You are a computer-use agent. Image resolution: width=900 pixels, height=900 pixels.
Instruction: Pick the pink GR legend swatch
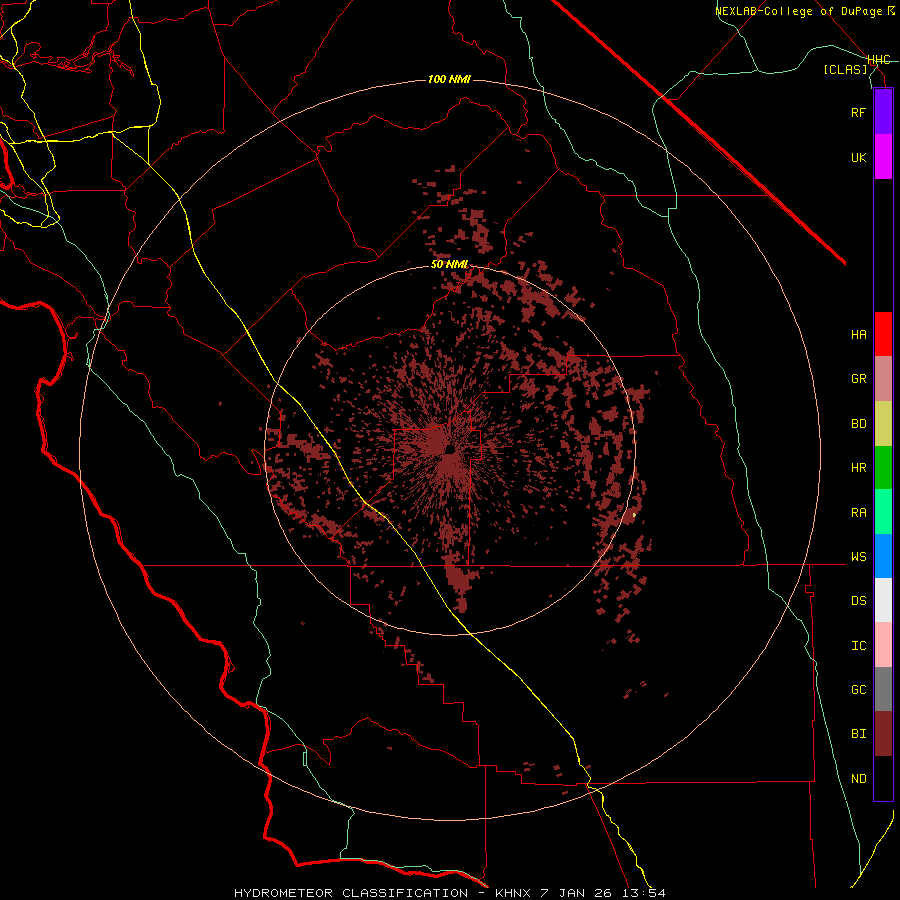point(883,379)
